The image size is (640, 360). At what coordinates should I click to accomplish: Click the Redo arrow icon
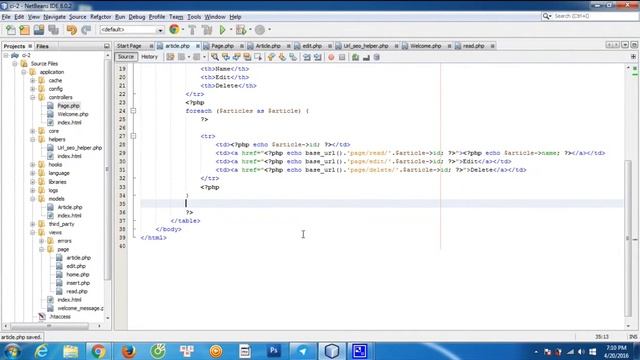86,30
